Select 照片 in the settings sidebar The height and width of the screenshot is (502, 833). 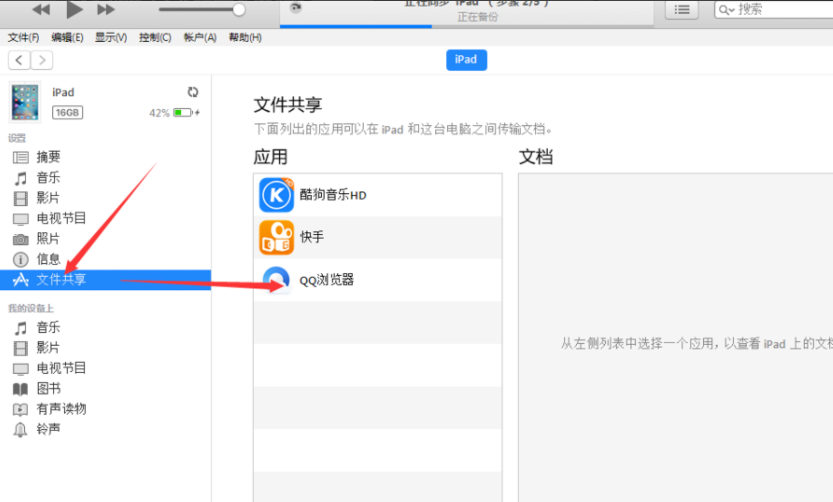point(48,239)
